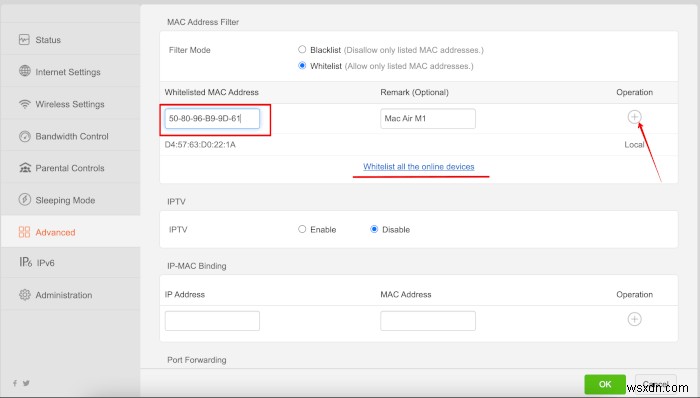700x398 pixels.
Task: Click the Status waveform icon
Action: point(24,39)
